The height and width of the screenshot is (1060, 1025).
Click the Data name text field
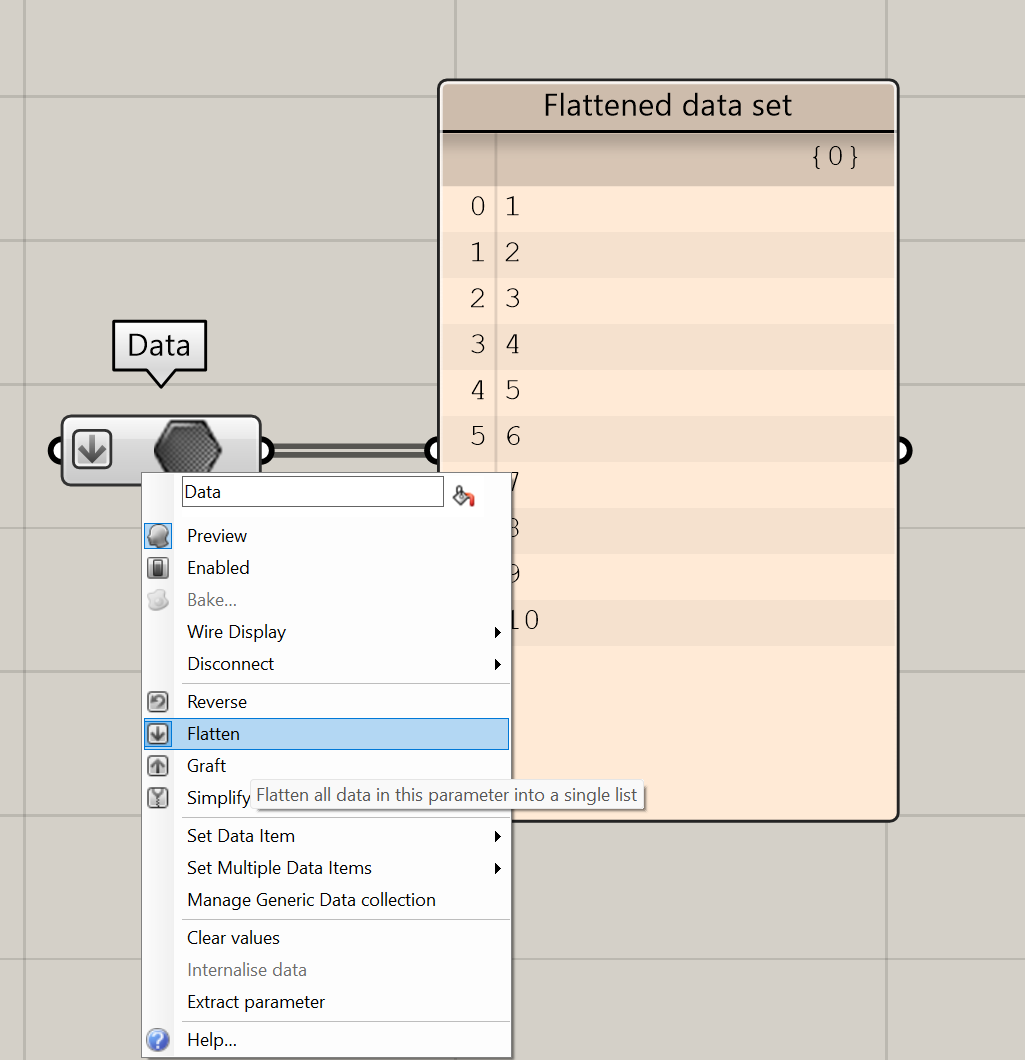(312, 492)
